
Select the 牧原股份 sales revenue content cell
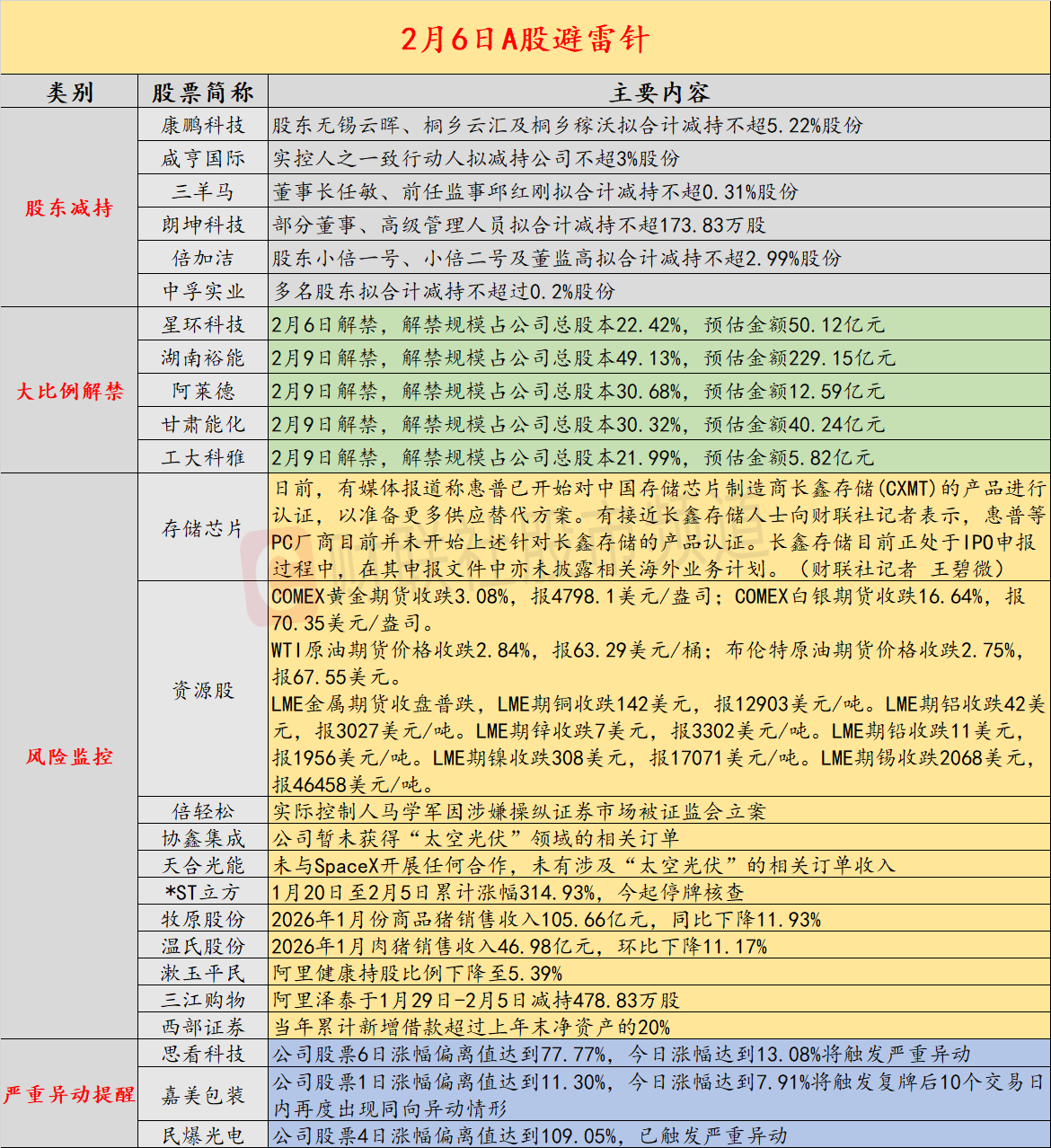(658, 920)
